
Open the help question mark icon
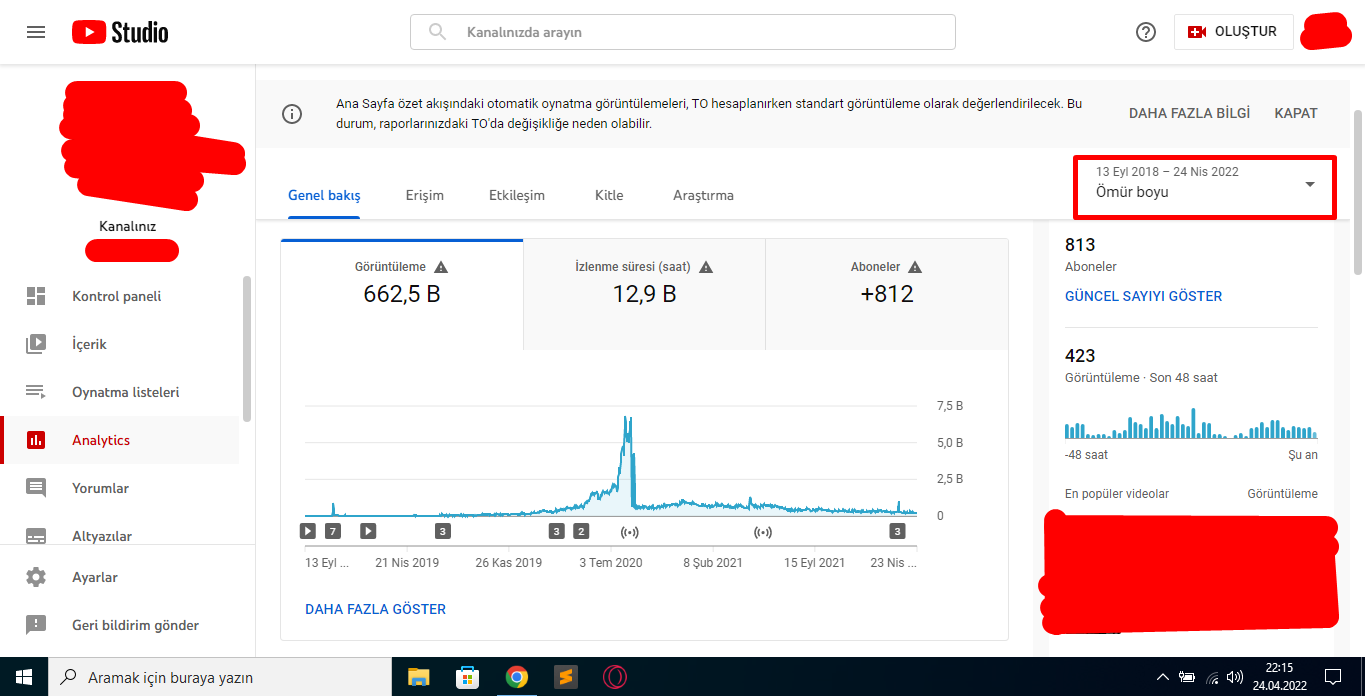coord(1146,32)
